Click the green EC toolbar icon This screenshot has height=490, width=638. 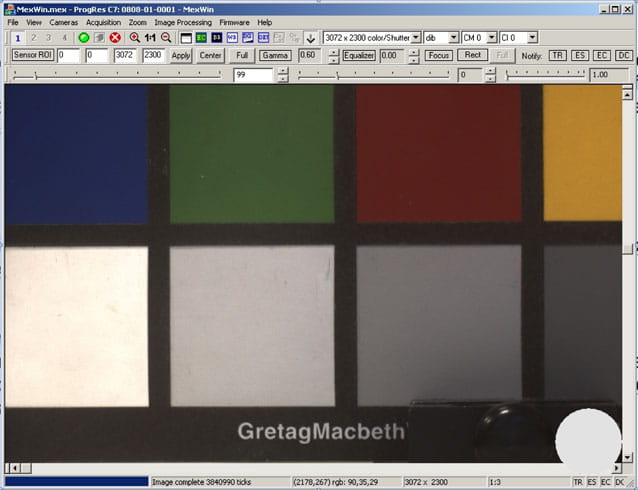point(201,37)
